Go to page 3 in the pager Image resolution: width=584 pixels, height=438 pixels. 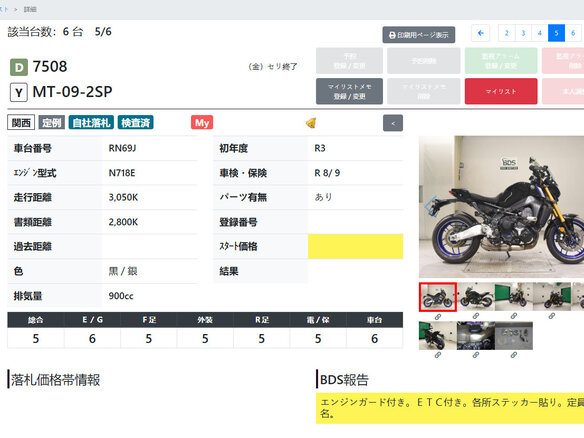click(523, 33)
